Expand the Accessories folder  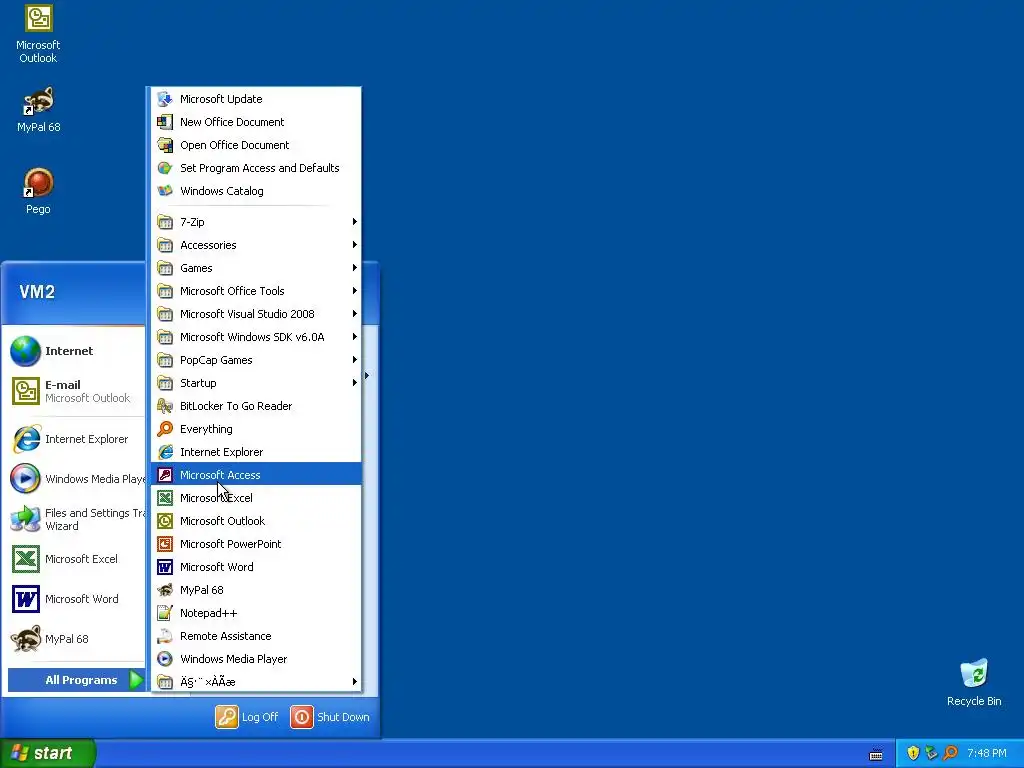[x=256, y=245]
